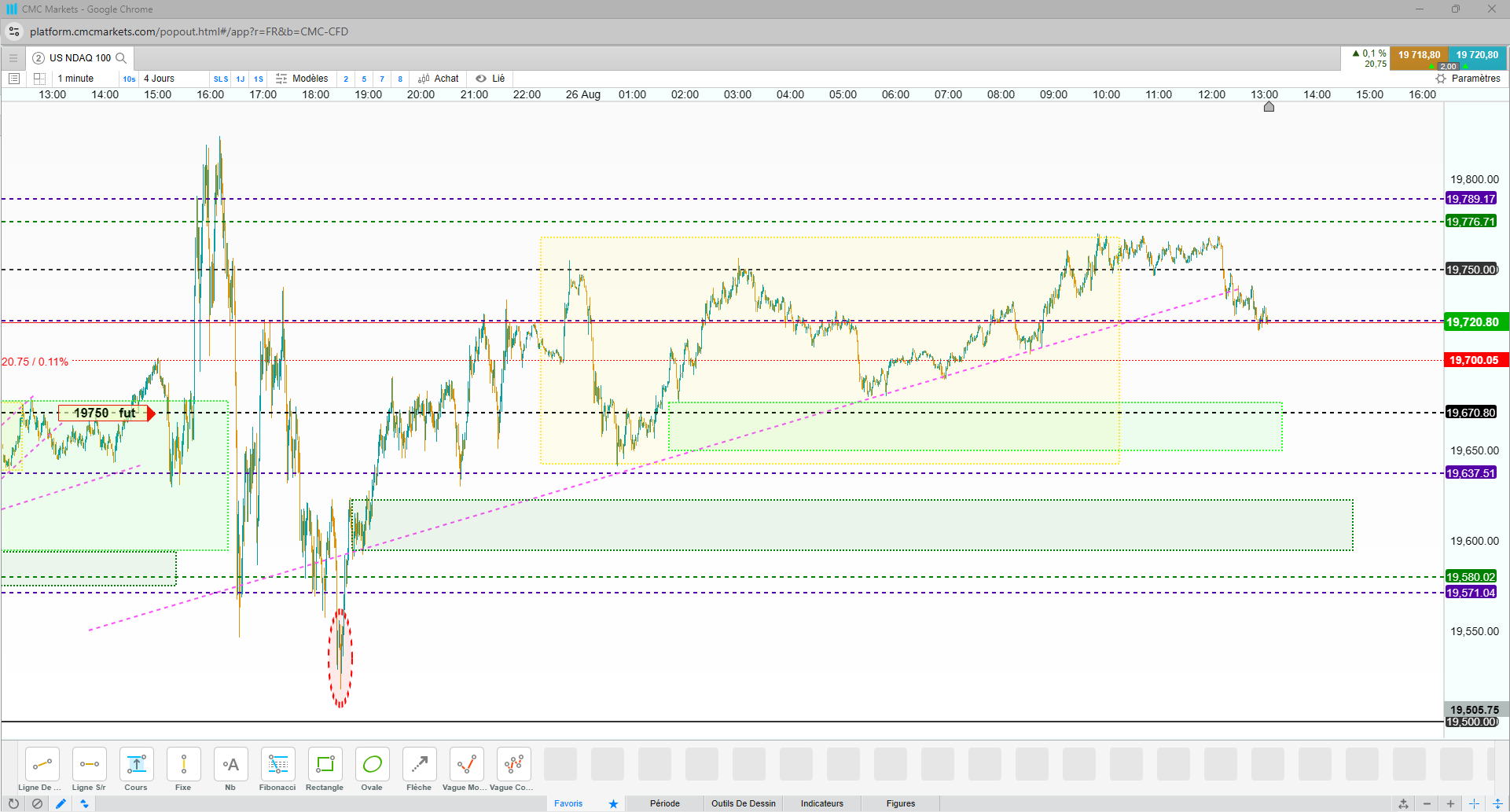Select the Ligne S/r tool
1510x812 pixels.
click(89, 769)
